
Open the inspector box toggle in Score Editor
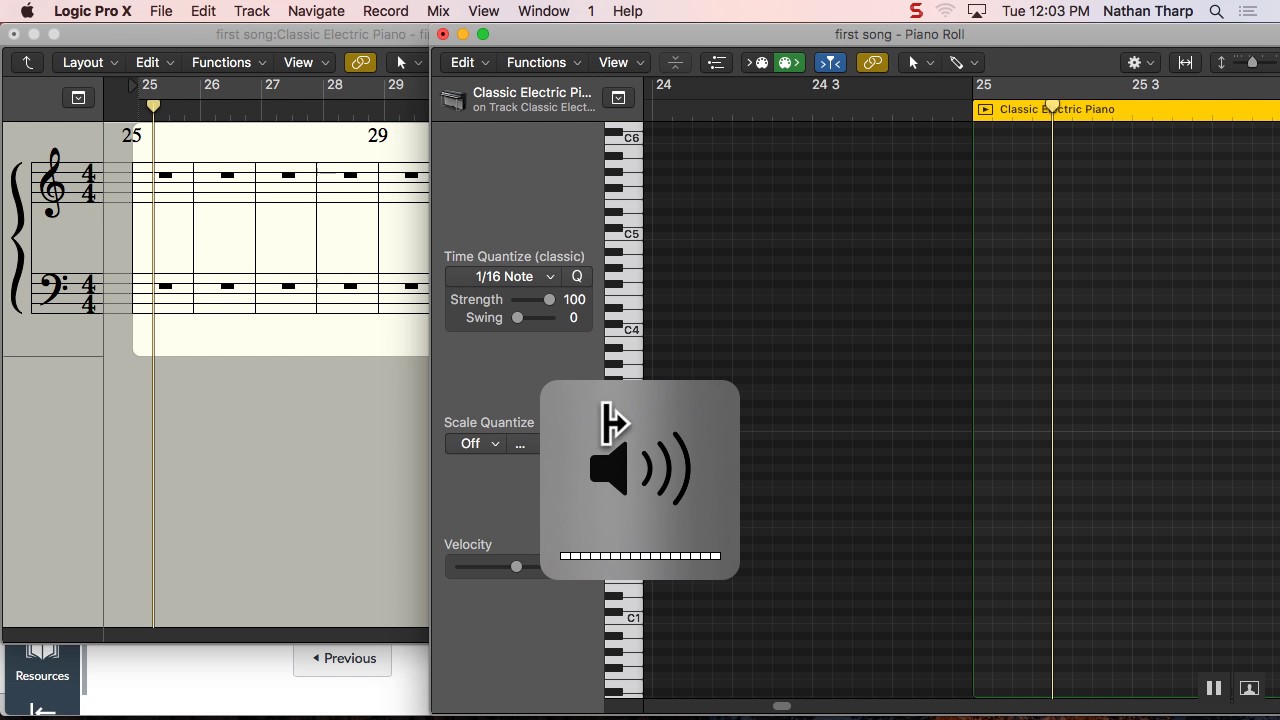point(78,97)
